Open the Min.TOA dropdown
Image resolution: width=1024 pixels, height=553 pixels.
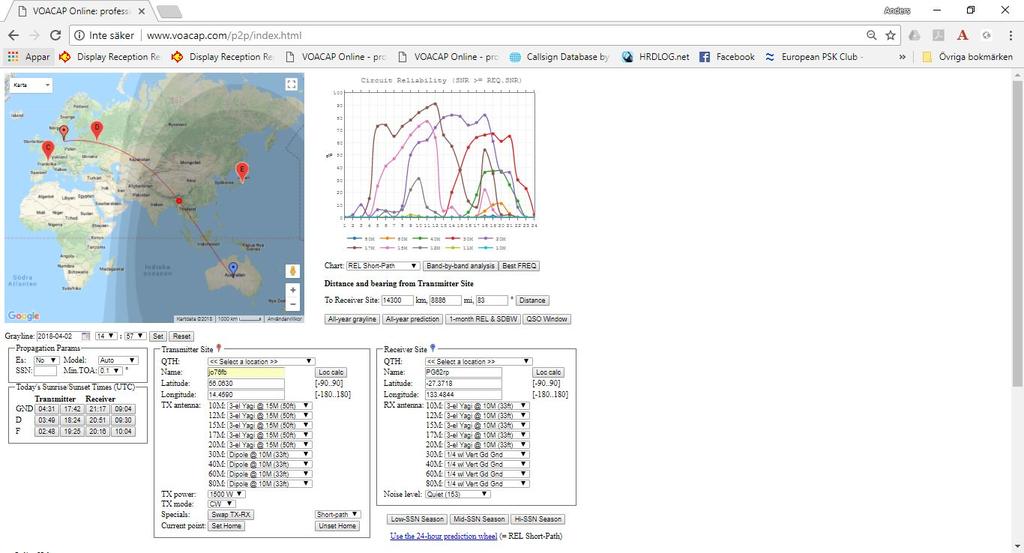[x=109, y=370]
